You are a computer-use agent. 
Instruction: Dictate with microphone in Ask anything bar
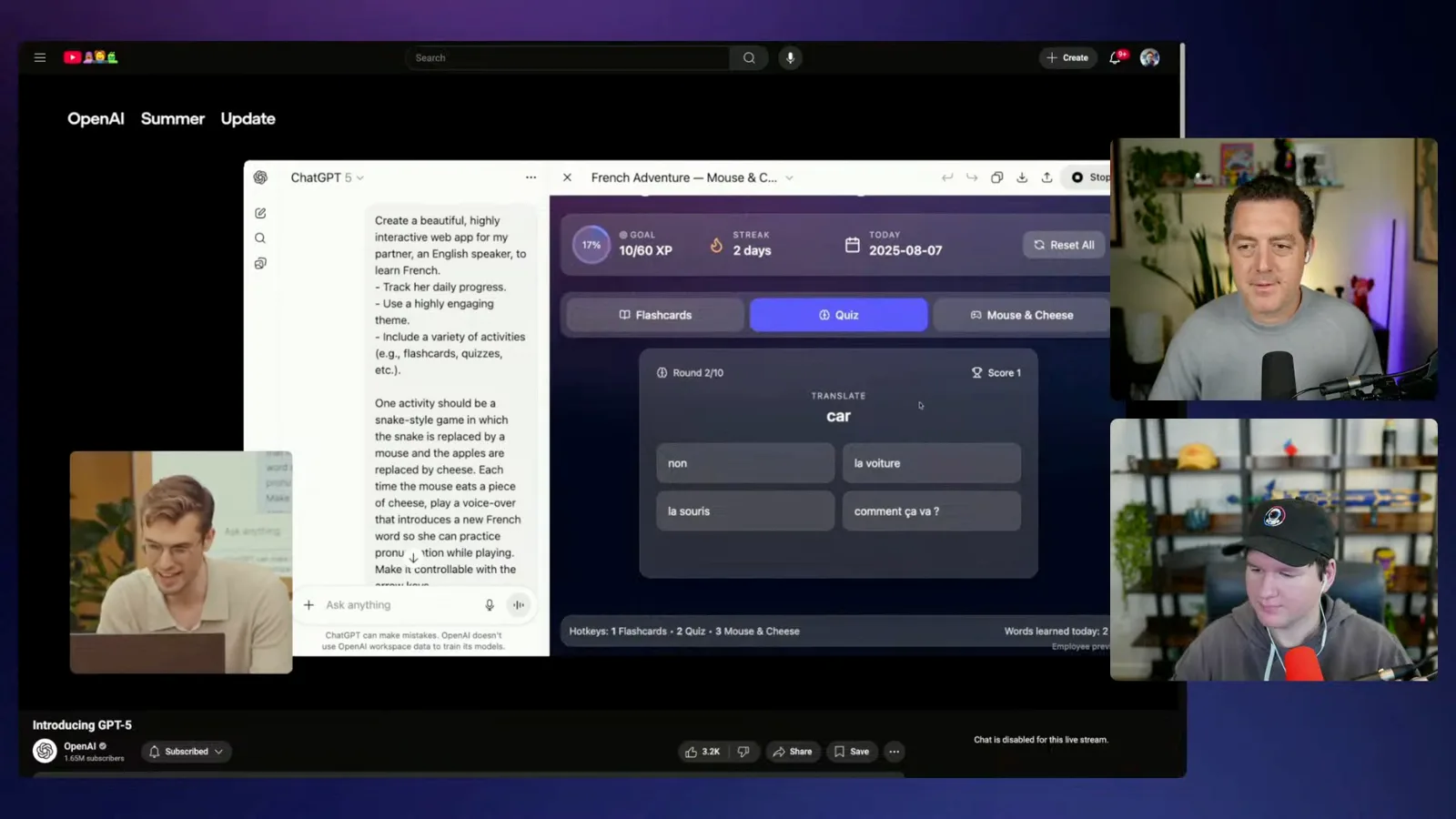click(x=490, y=605)
